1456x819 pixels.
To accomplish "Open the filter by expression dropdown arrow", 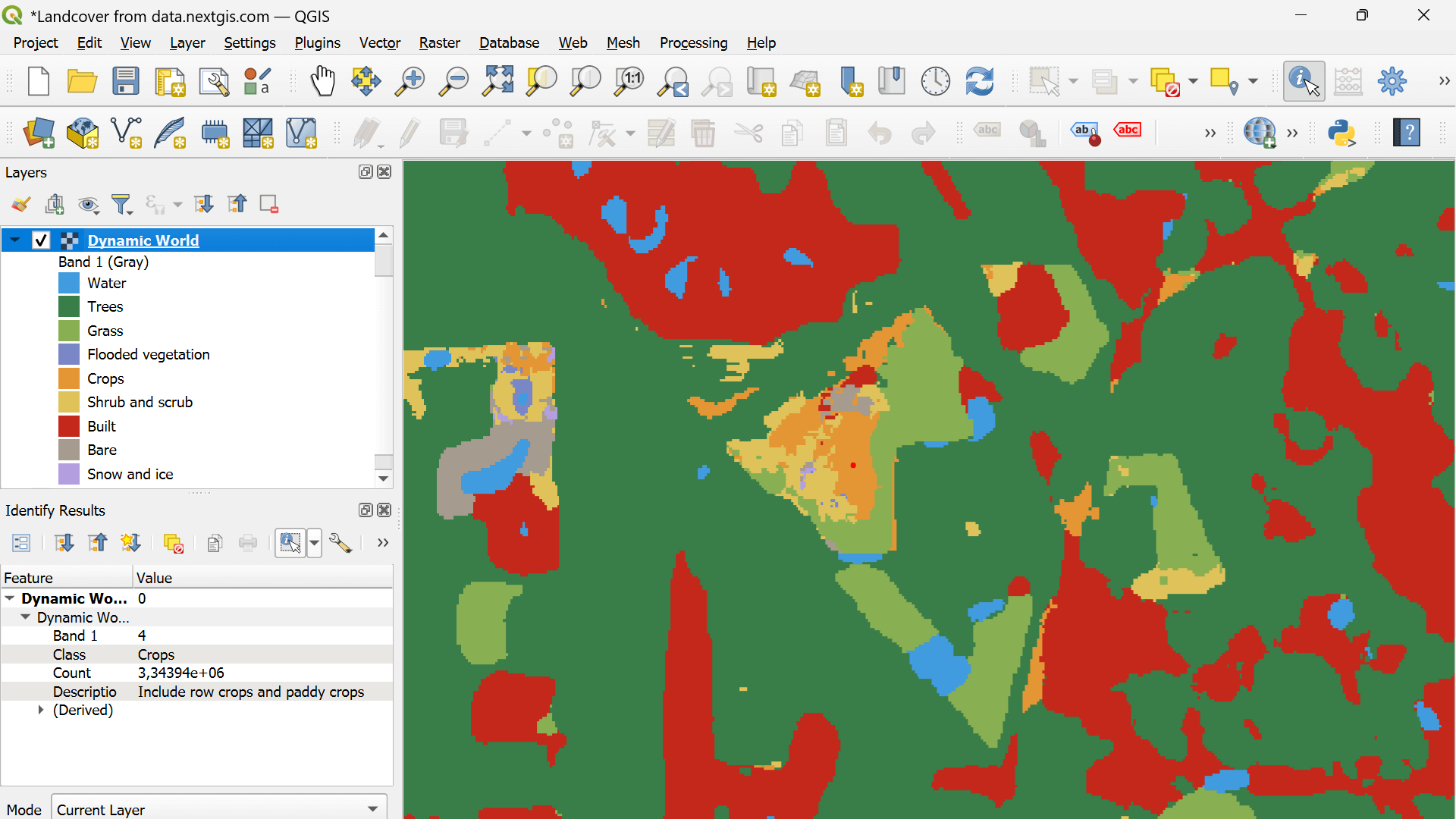I will point(177,204).
